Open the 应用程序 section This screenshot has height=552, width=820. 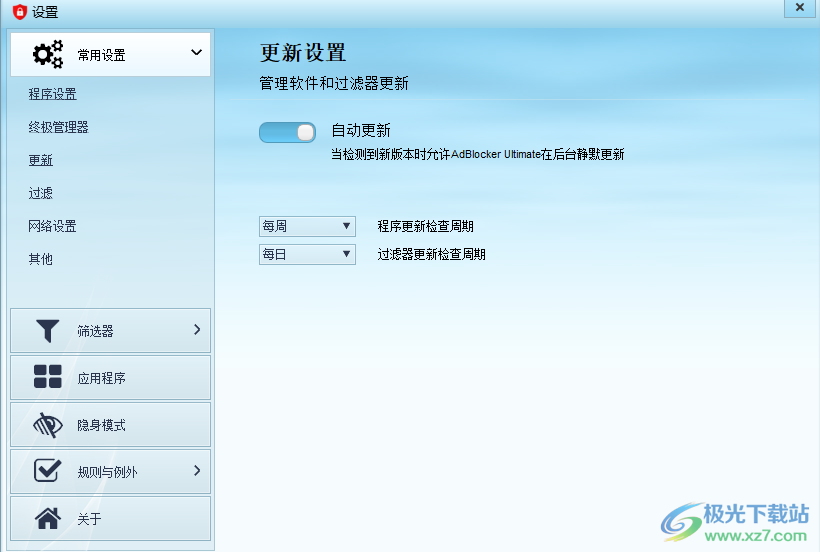point(110,377)
